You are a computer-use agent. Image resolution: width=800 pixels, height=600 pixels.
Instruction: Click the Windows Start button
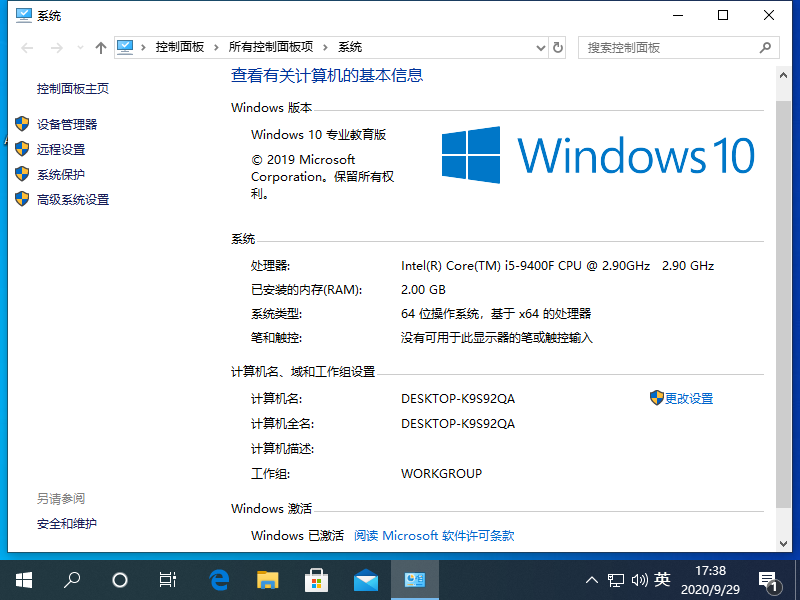[x=22, y=580]
